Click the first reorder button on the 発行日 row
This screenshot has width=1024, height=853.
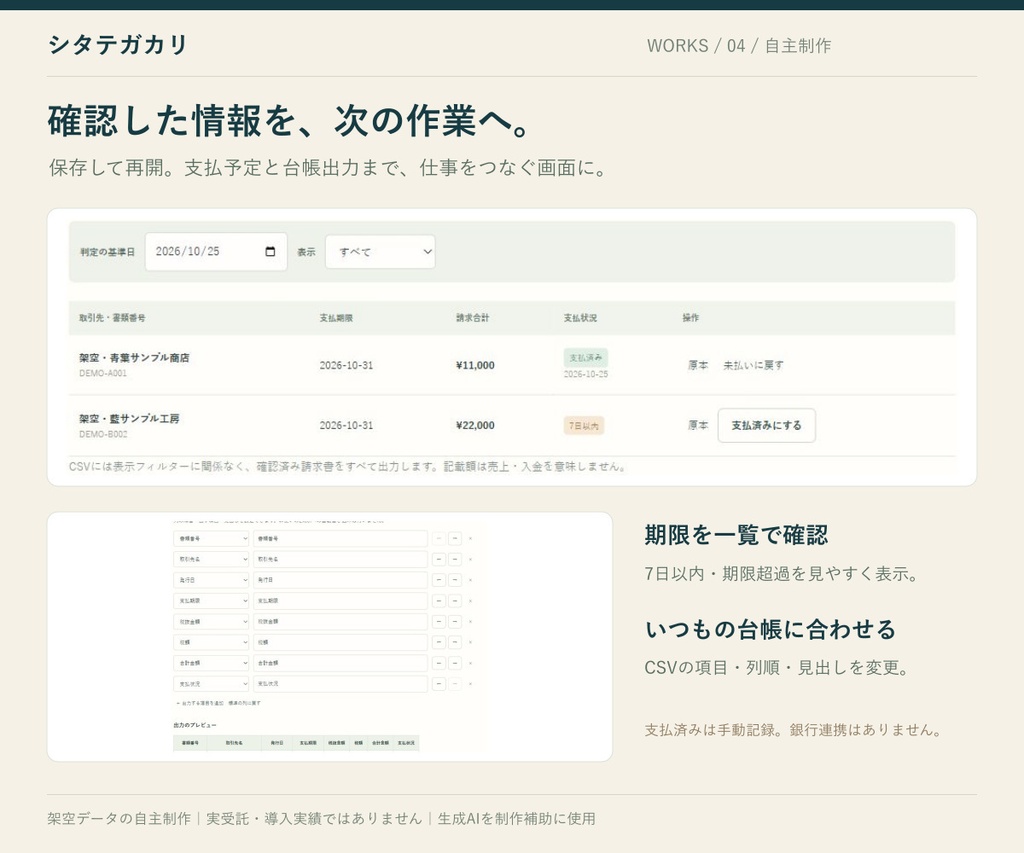tap(439, 580)
